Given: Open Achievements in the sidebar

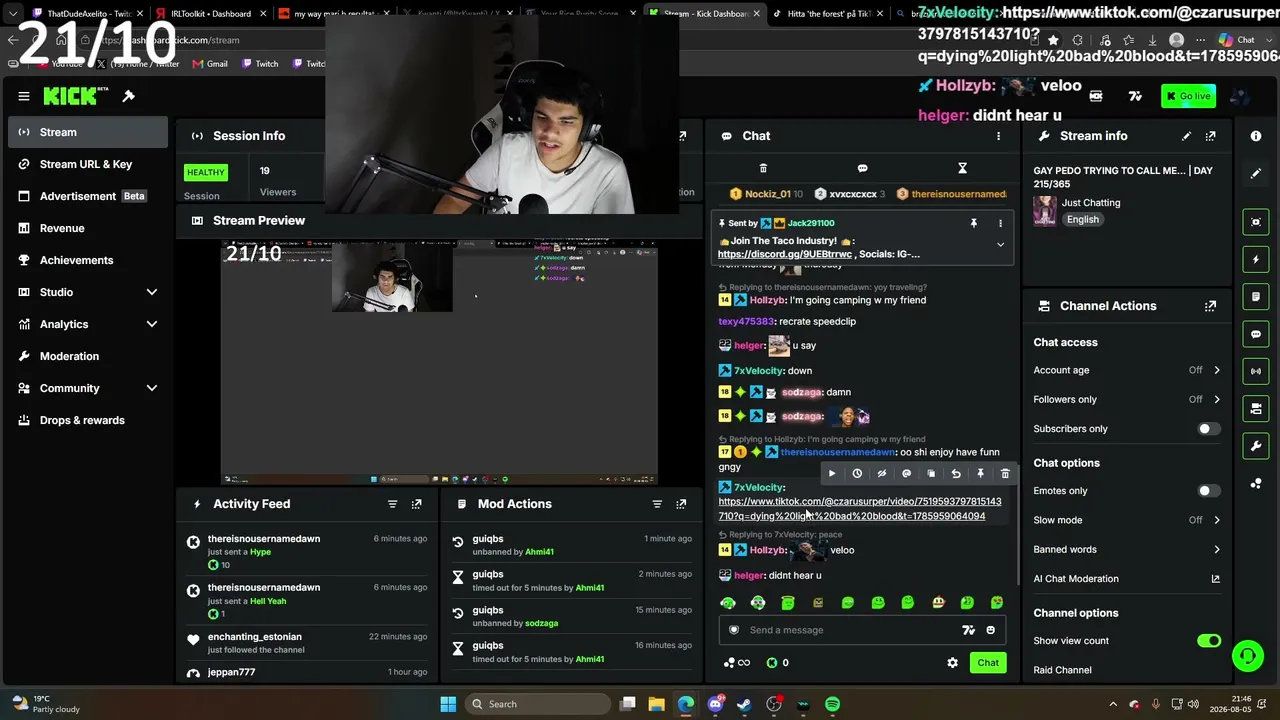Looking at the screenshot, I should click(x=88, y=260).
